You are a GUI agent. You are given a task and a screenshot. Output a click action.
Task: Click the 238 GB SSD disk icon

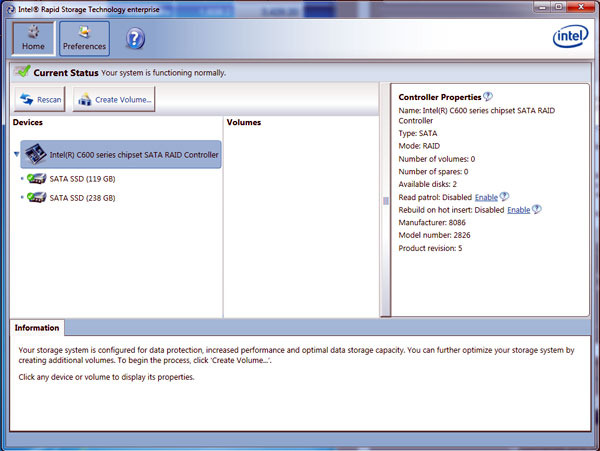coord(37,197)
